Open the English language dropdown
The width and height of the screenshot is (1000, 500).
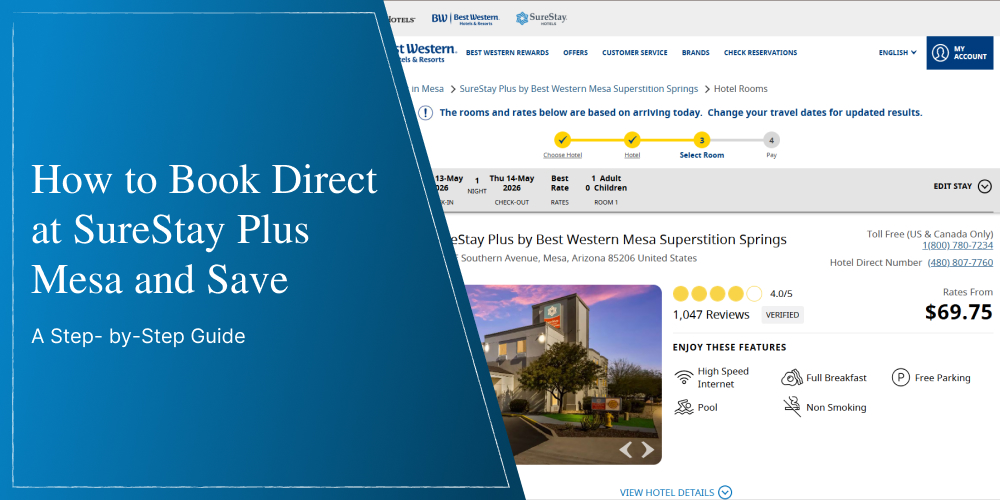(x=897, y=53)
